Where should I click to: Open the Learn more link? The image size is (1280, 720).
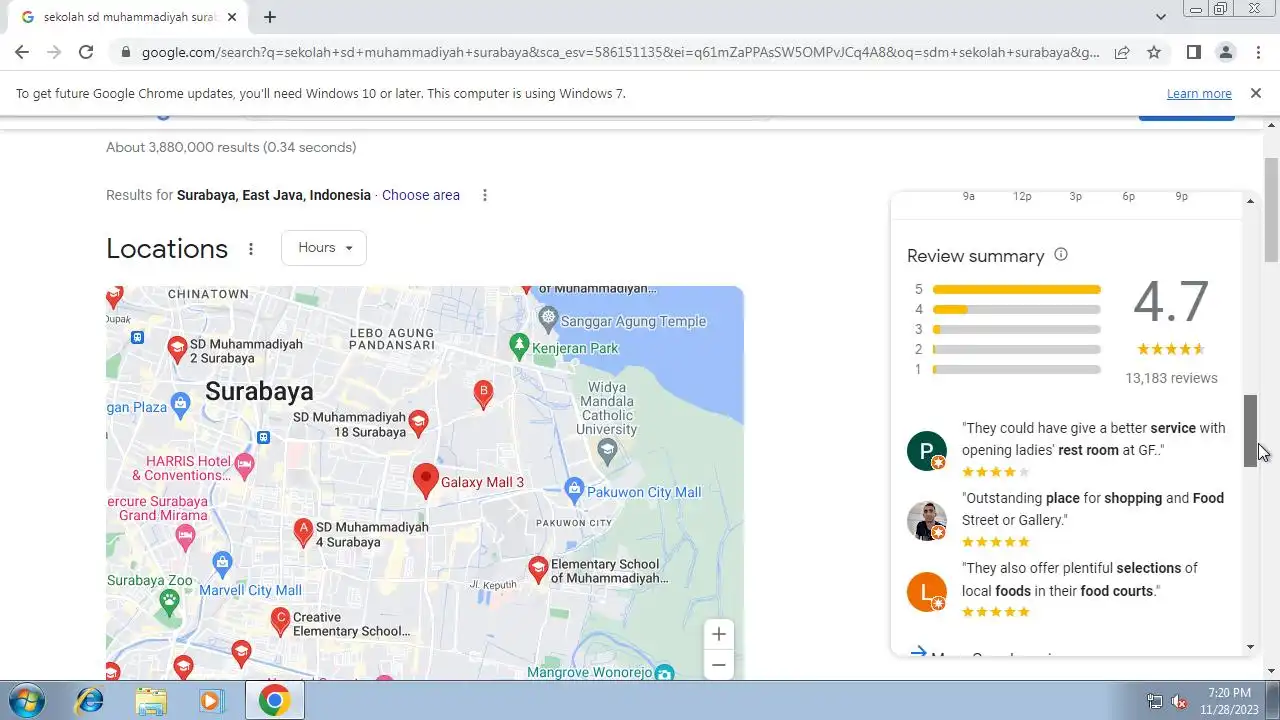point(1199,93)
